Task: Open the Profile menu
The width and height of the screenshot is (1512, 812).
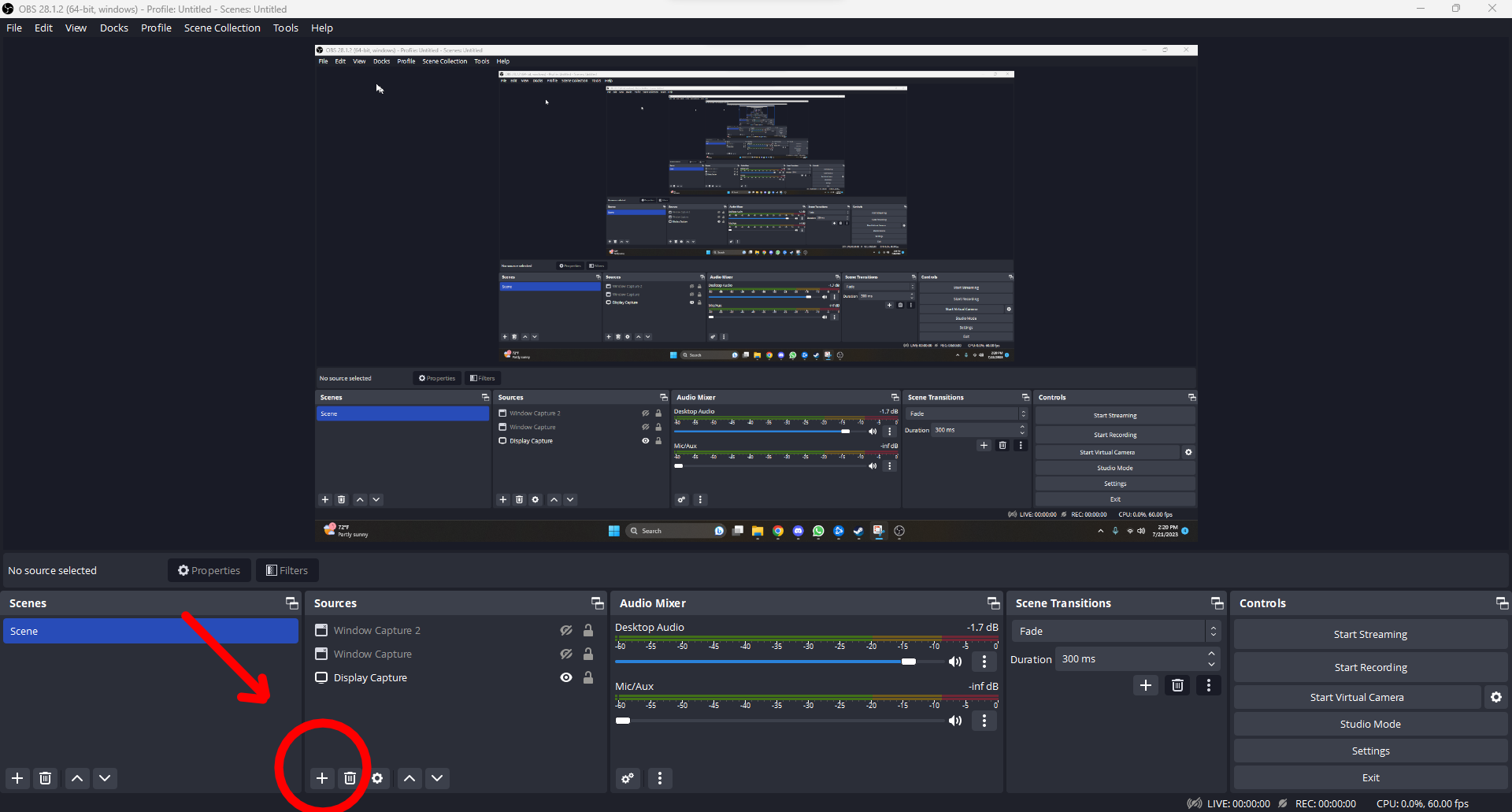Action: click(156, 28)
